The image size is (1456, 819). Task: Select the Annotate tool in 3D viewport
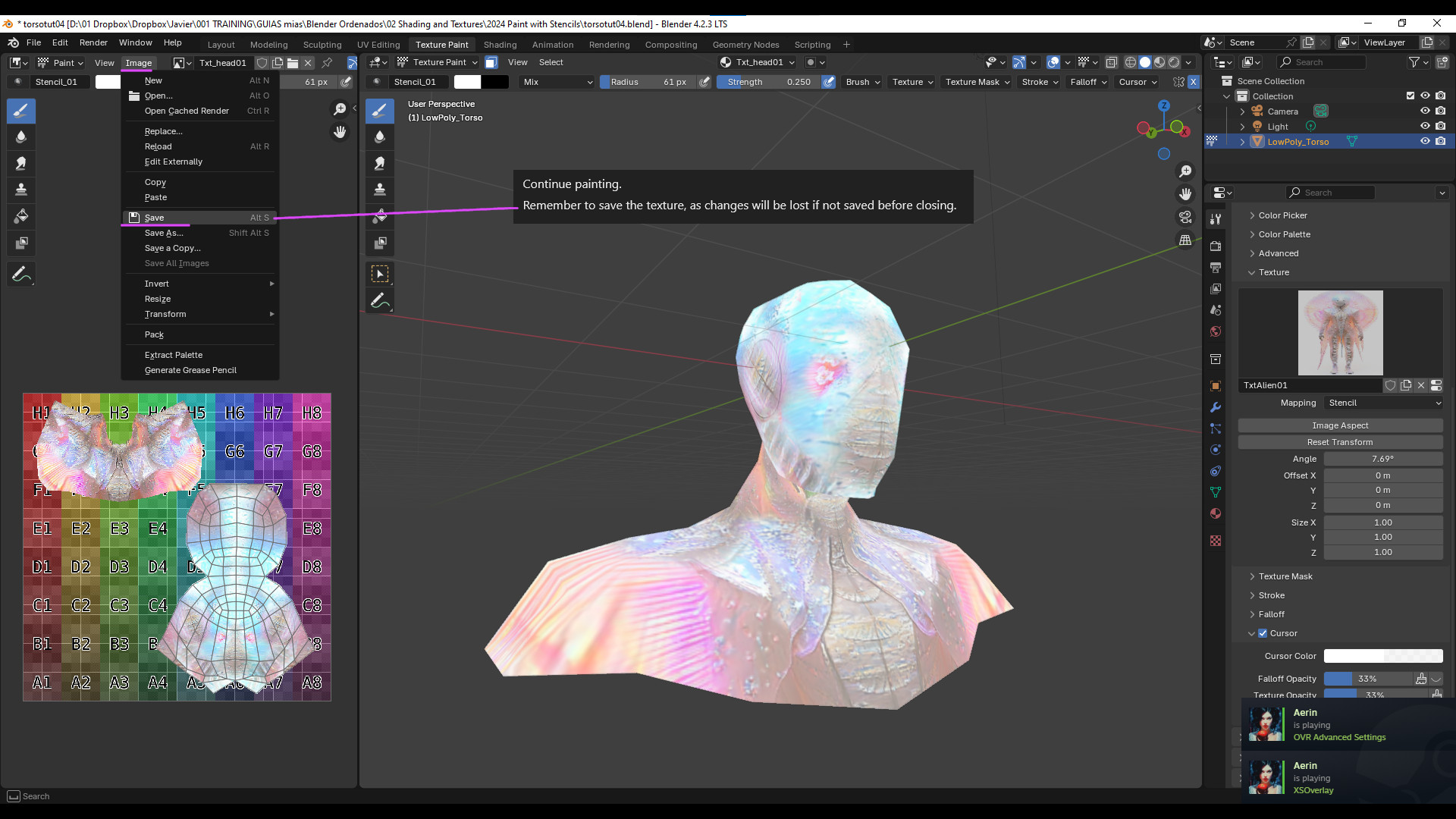(x=380, y=300)
